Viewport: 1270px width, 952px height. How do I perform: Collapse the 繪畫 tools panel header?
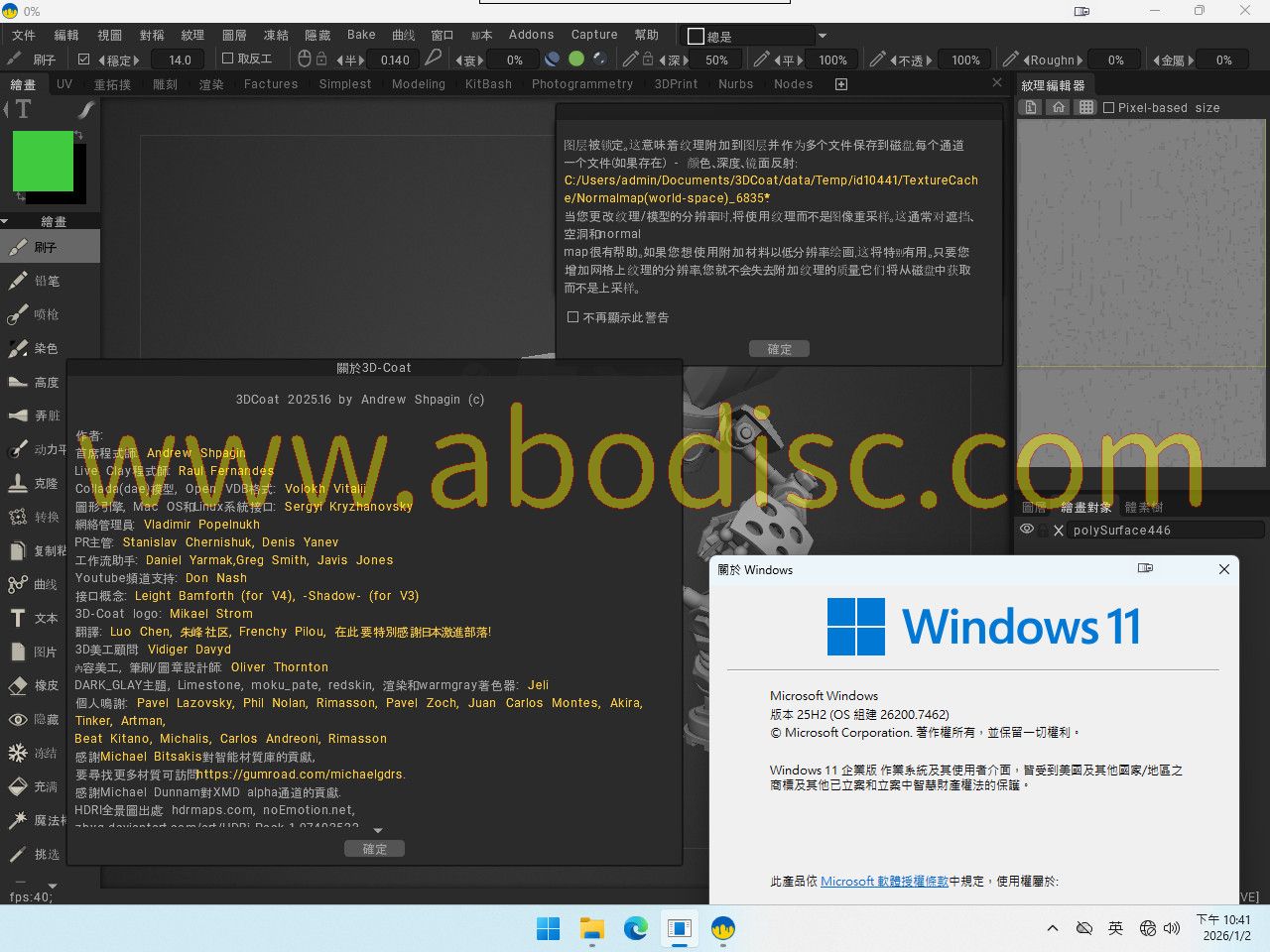[6, 221]
